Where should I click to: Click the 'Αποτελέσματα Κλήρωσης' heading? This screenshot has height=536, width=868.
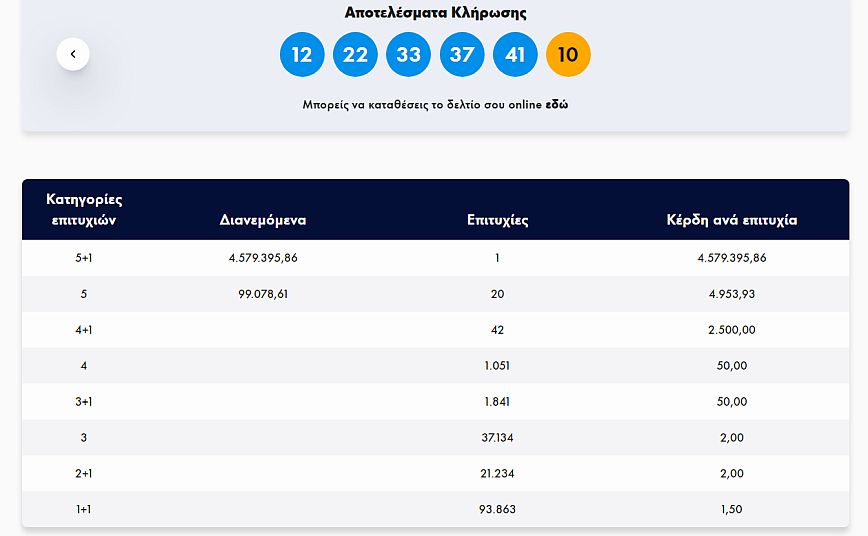[x=435, y=13]
